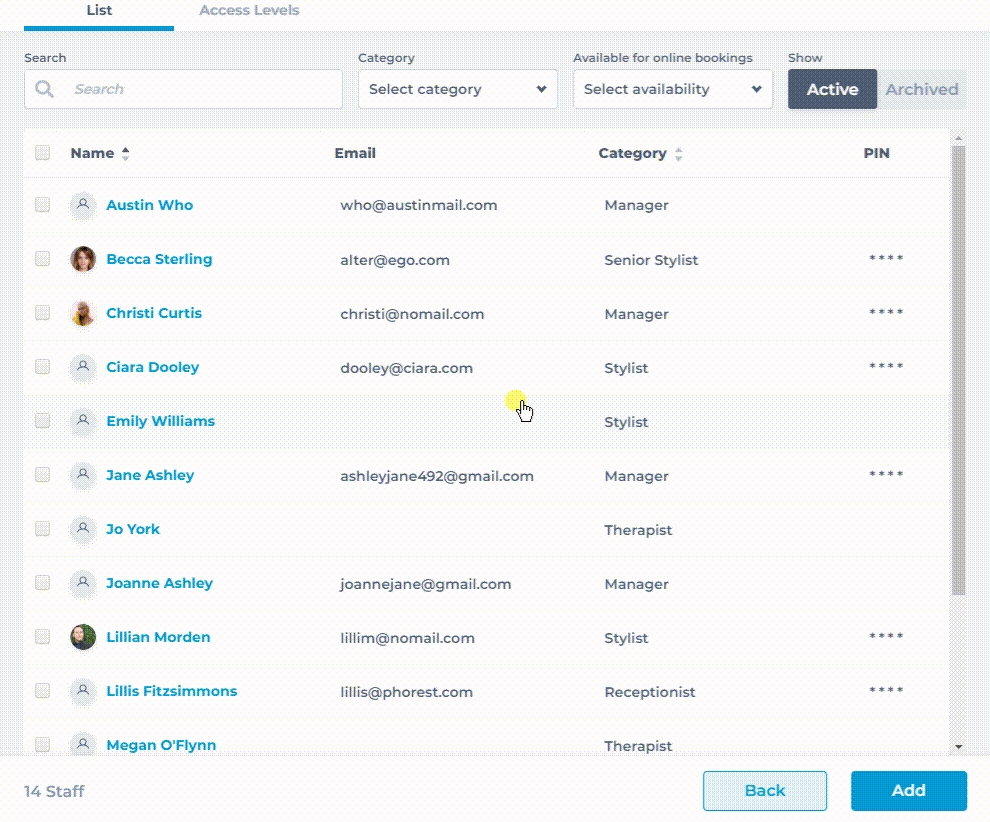Image resolution: width=990 pixels, height=822 pixels.
Task: Check the select-all box in the table header
Action: click(41, 152)
